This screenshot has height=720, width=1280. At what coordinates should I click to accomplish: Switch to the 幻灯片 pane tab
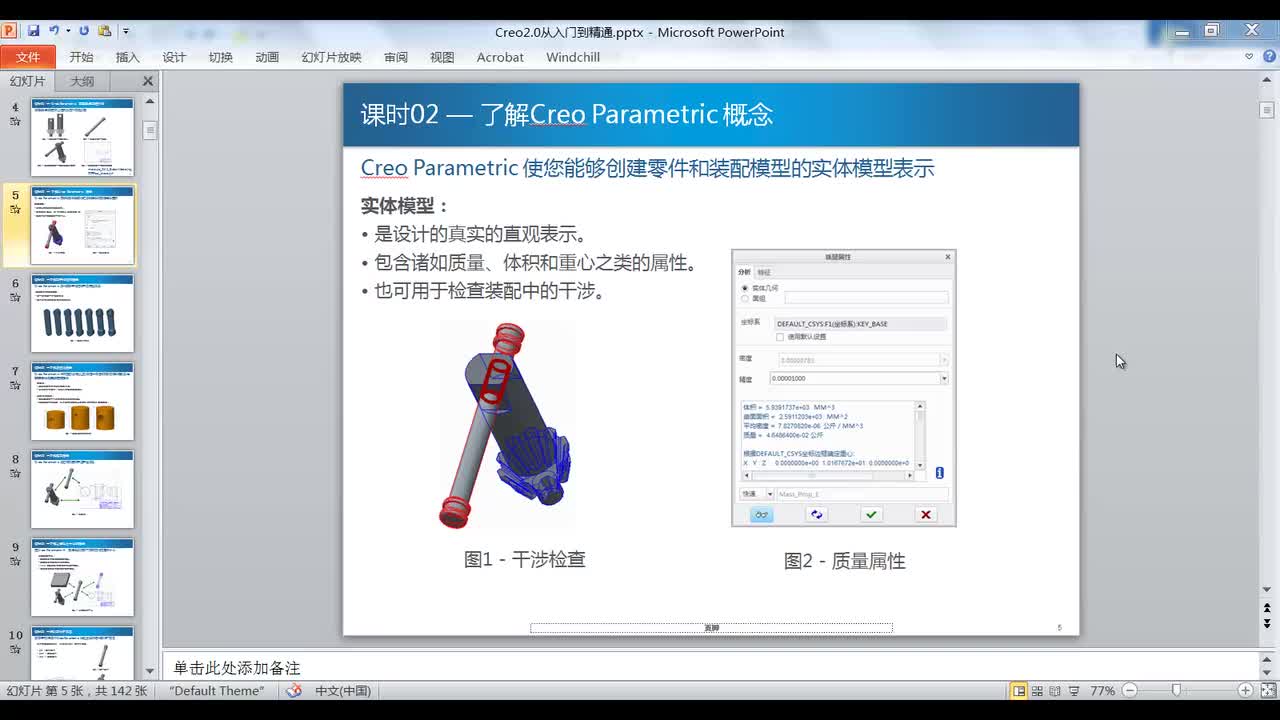pyautogui.click(x=28, y=81)
